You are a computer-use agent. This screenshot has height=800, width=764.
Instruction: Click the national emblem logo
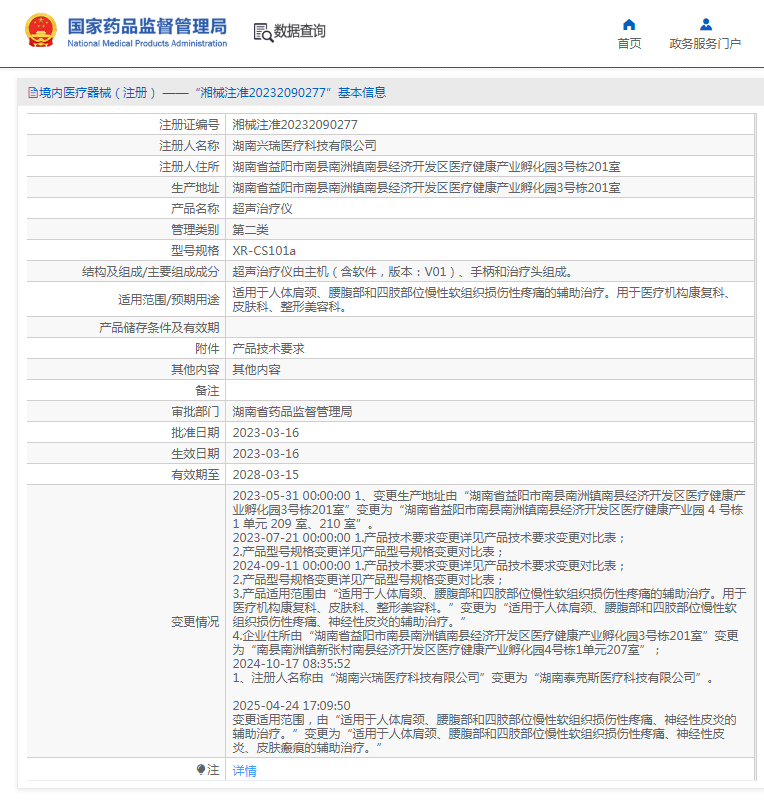41,31
